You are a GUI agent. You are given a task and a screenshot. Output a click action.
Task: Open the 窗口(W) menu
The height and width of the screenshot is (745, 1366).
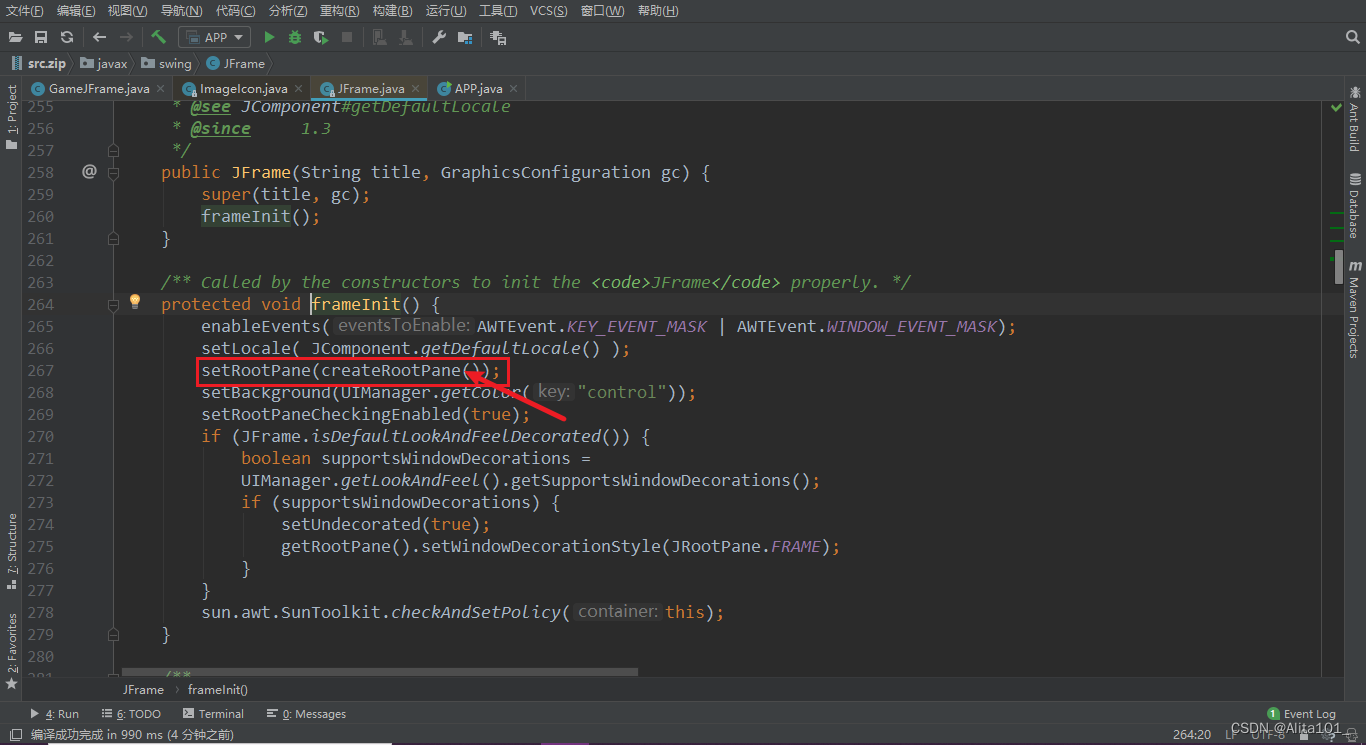coord(603,10)
